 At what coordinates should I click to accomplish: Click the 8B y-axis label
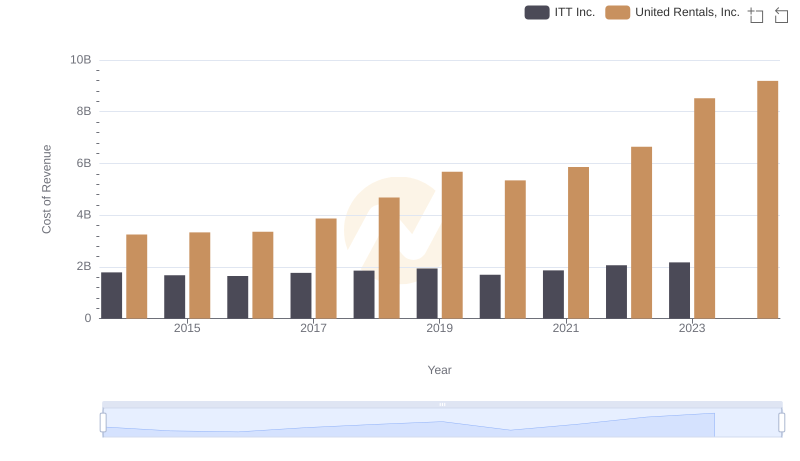click(84, 111)
